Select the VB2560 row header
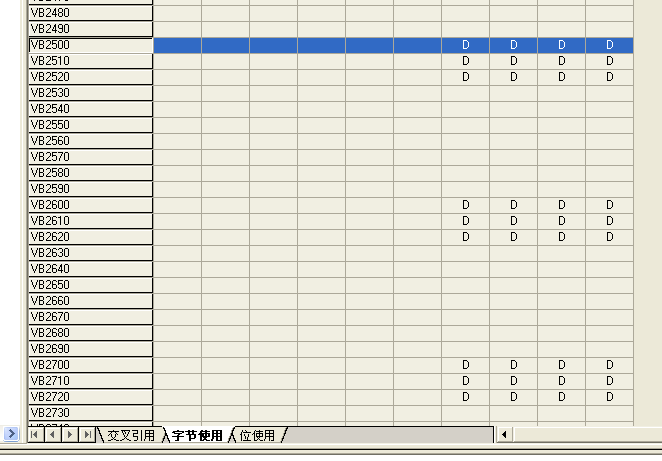Image resolution: width=662 pixels, height=461 pixels. [90, 141]
